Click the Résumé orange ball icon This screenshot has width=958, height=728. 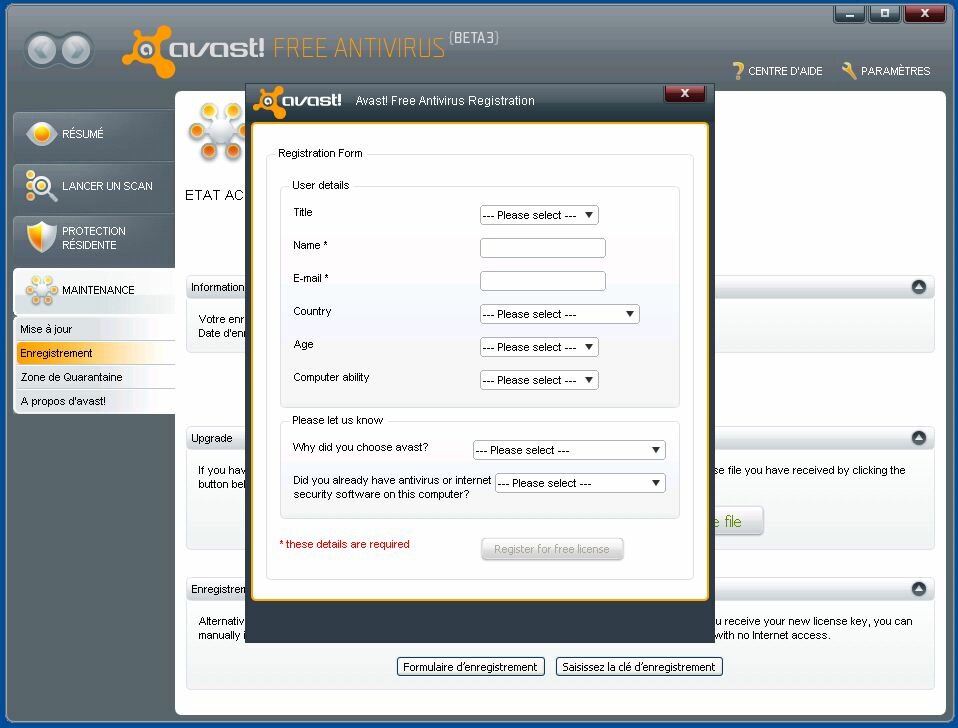[x=42, y=134]
